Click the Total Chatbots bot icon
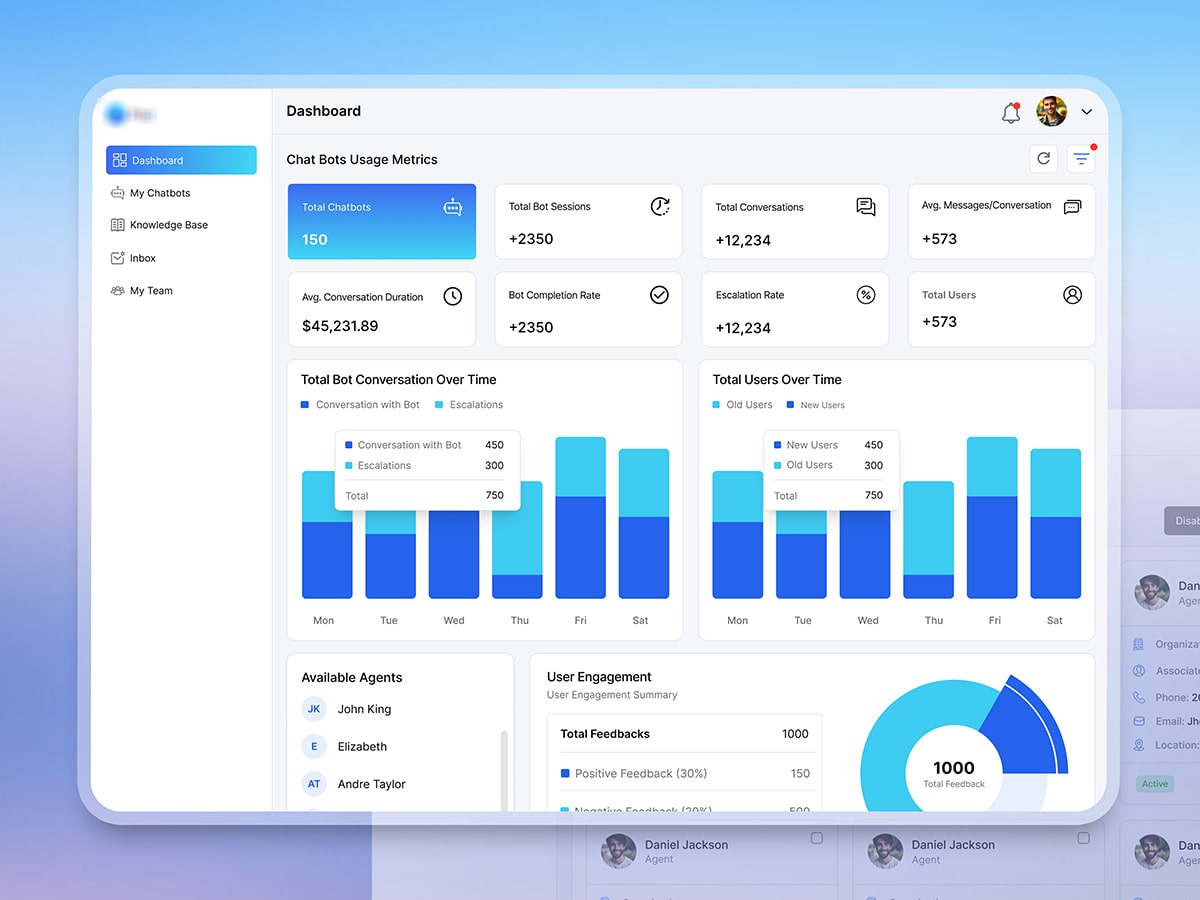Viewport: 1200px width, 900px height. click(x=453, y=207)
